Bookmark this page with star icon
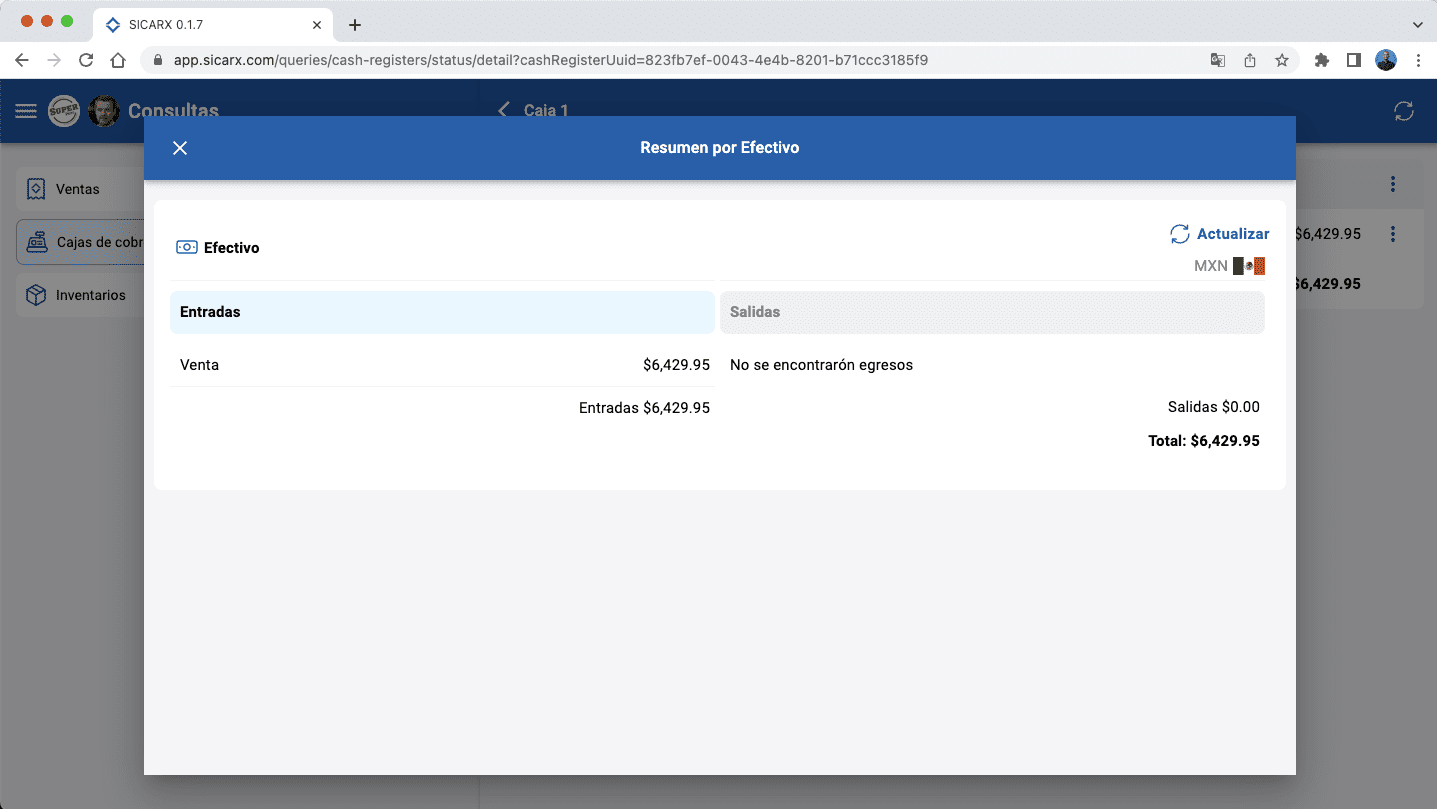The width and height of the screenshot is (1437, 809). 1281,60
